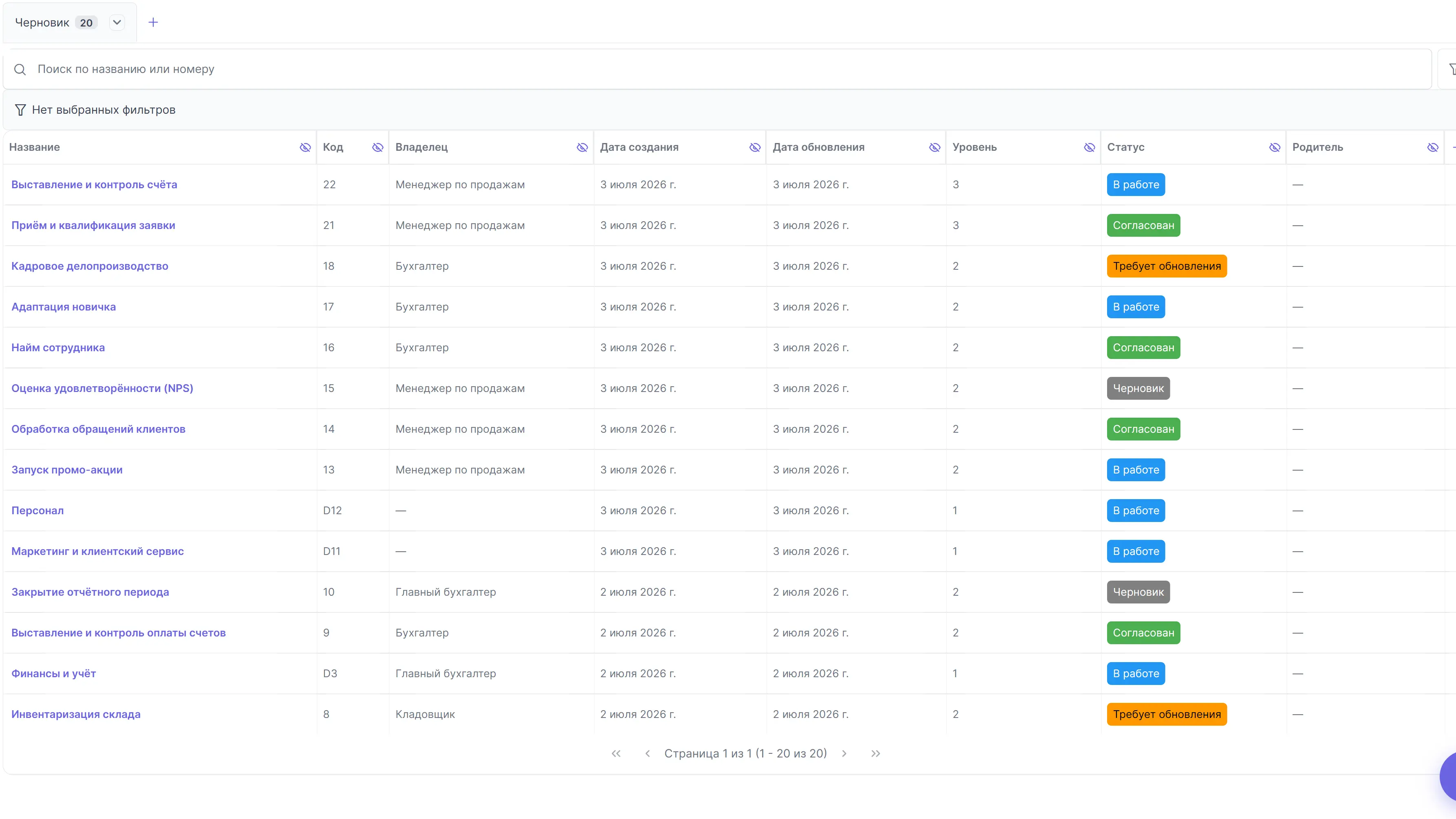Click orange 'Требует обновления' badge for Инвентаризация склада
Image resolution: width=1456 pixels, height=819 pixels.
pos(1167,714)
